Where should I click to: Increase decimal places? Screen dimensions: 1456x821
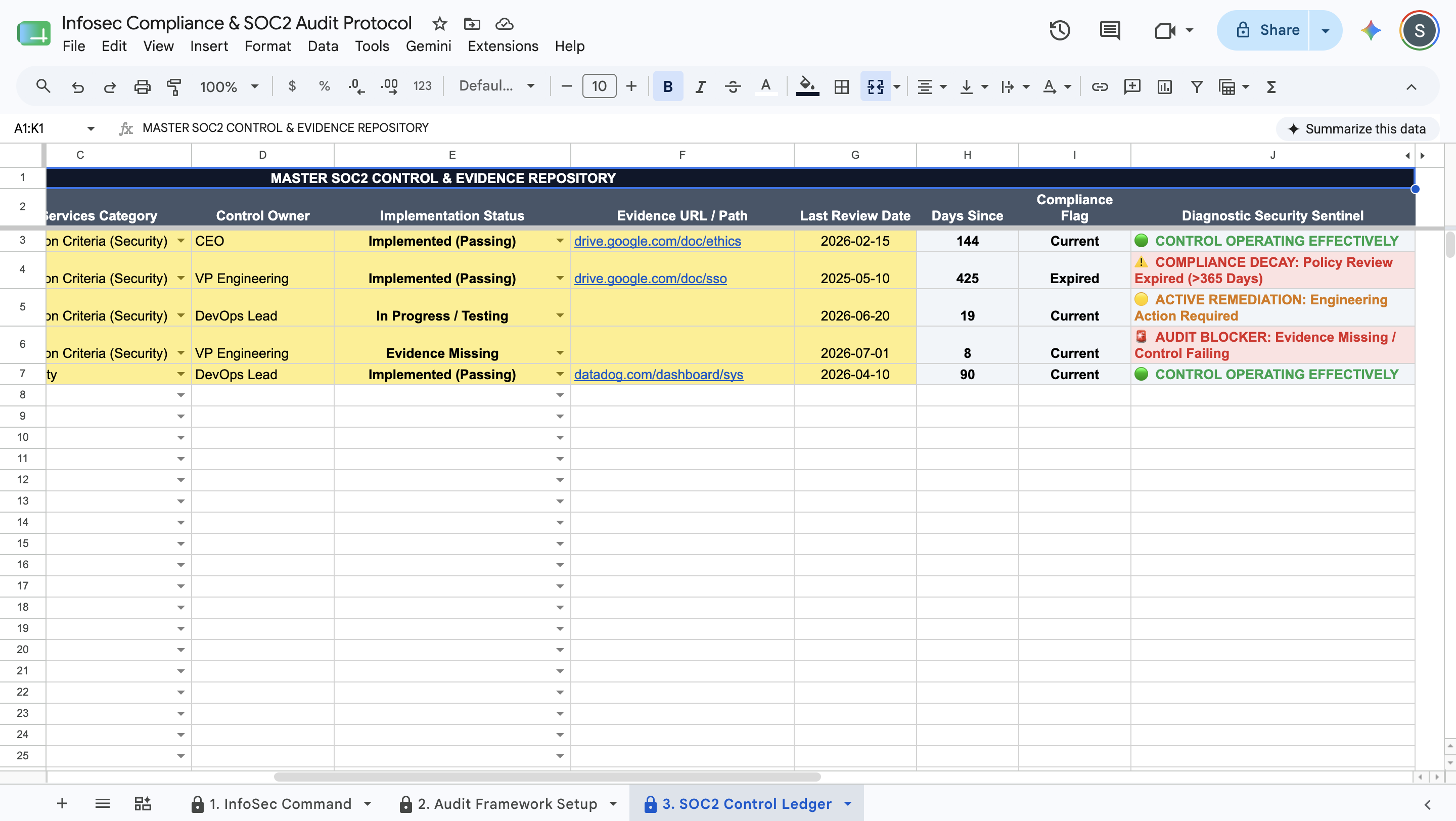(x=389, y=86)
